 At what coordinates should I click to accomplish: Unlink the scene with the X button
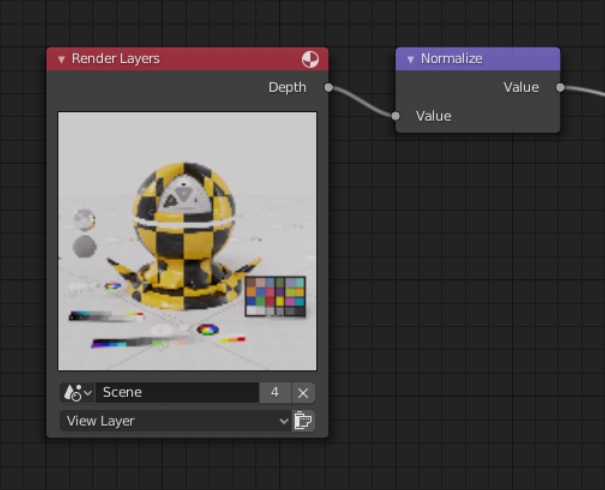pyautogui.click(x=303, y=393)
